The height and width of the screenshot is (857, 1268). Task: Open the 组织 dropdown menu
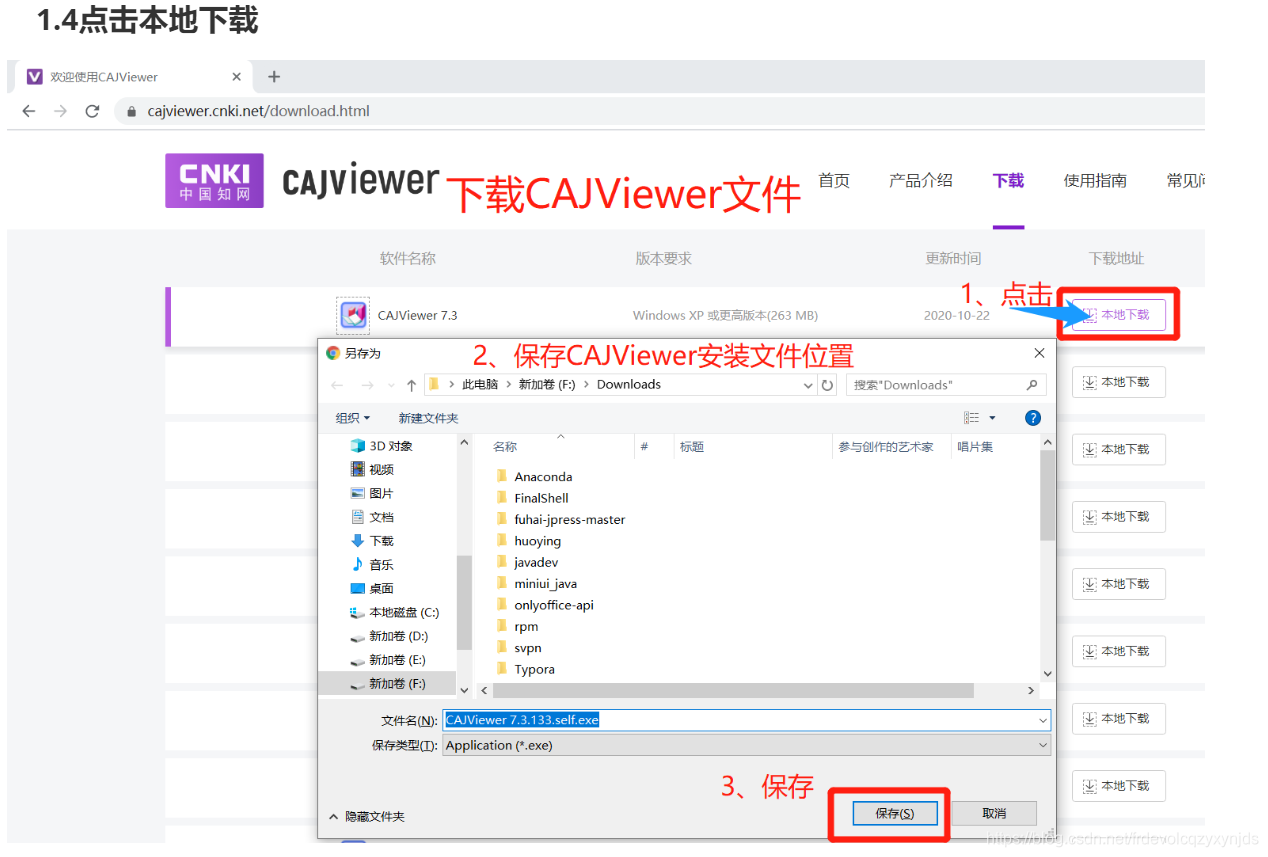tap(353, 418)
